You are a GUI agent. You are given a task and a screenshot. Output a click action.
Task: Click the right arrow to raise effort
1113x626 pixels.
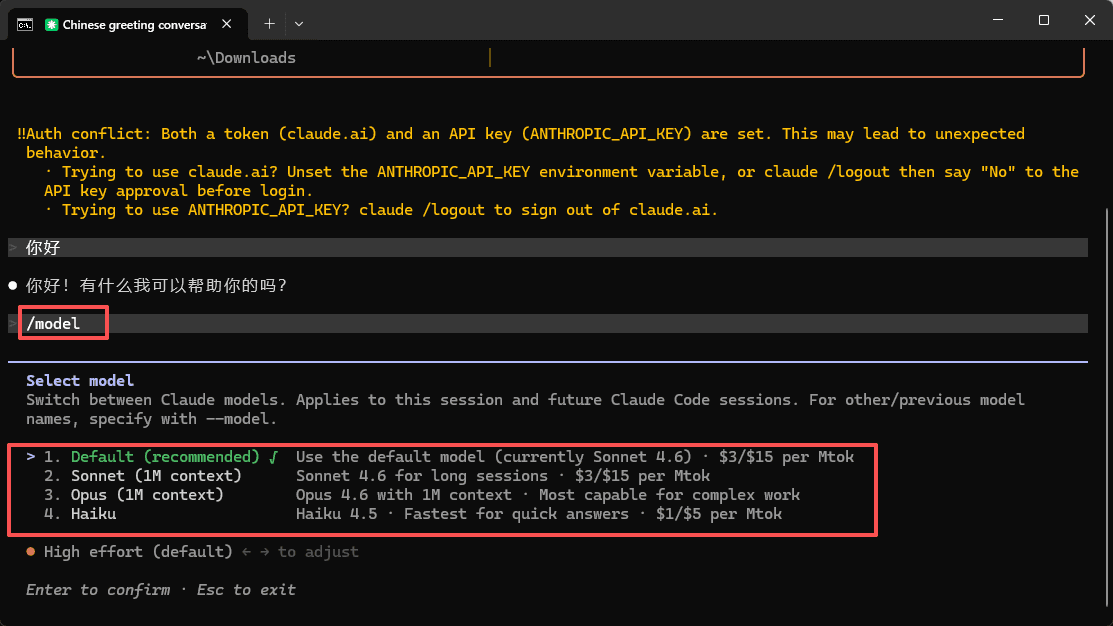point(264,551)
